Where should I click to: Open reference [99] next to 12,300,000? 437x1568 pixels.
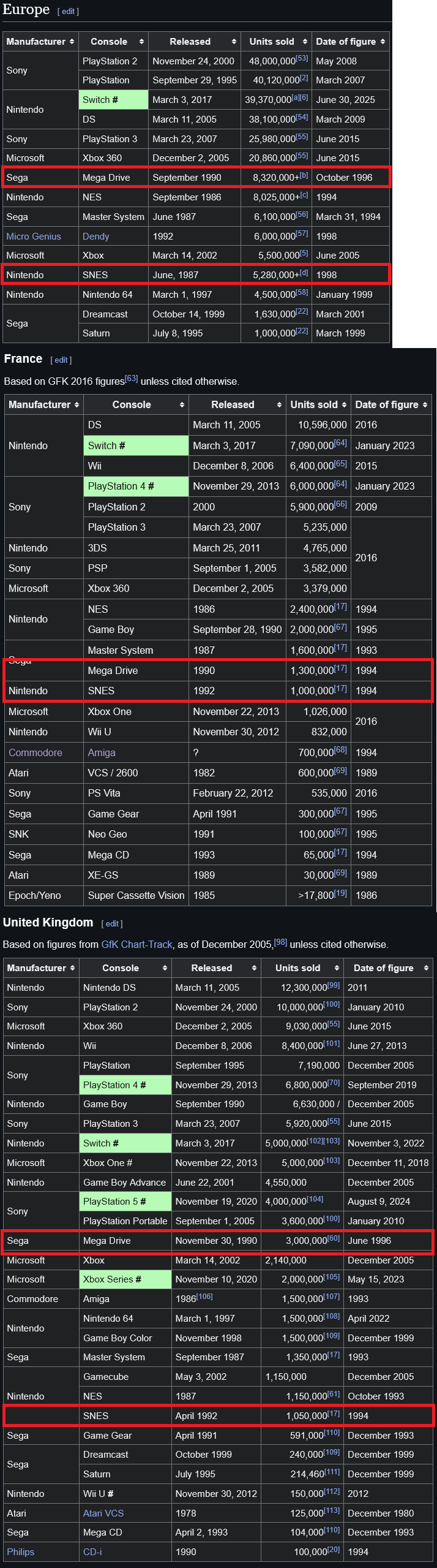334,985
